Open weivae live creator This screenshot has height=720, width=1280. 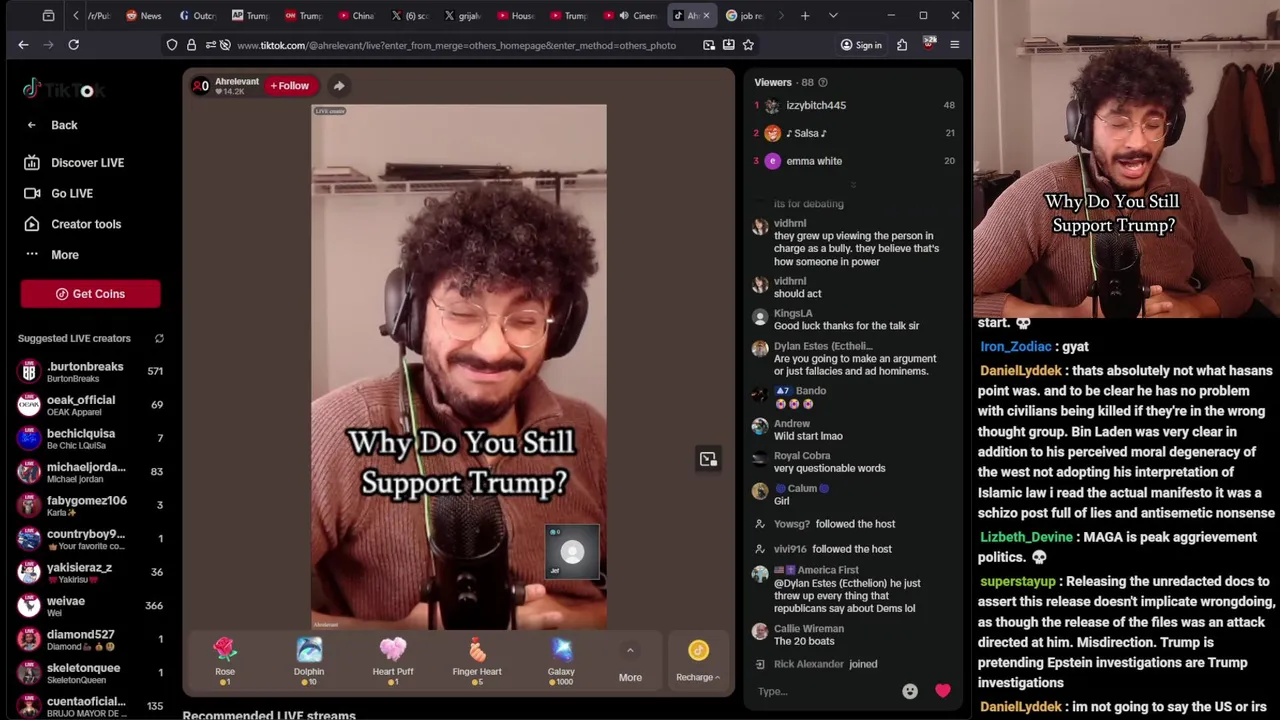click(90, 606)
